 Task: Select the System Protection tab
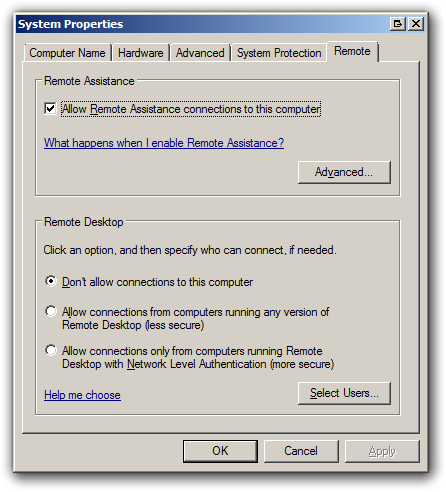(x=279, y=53)
